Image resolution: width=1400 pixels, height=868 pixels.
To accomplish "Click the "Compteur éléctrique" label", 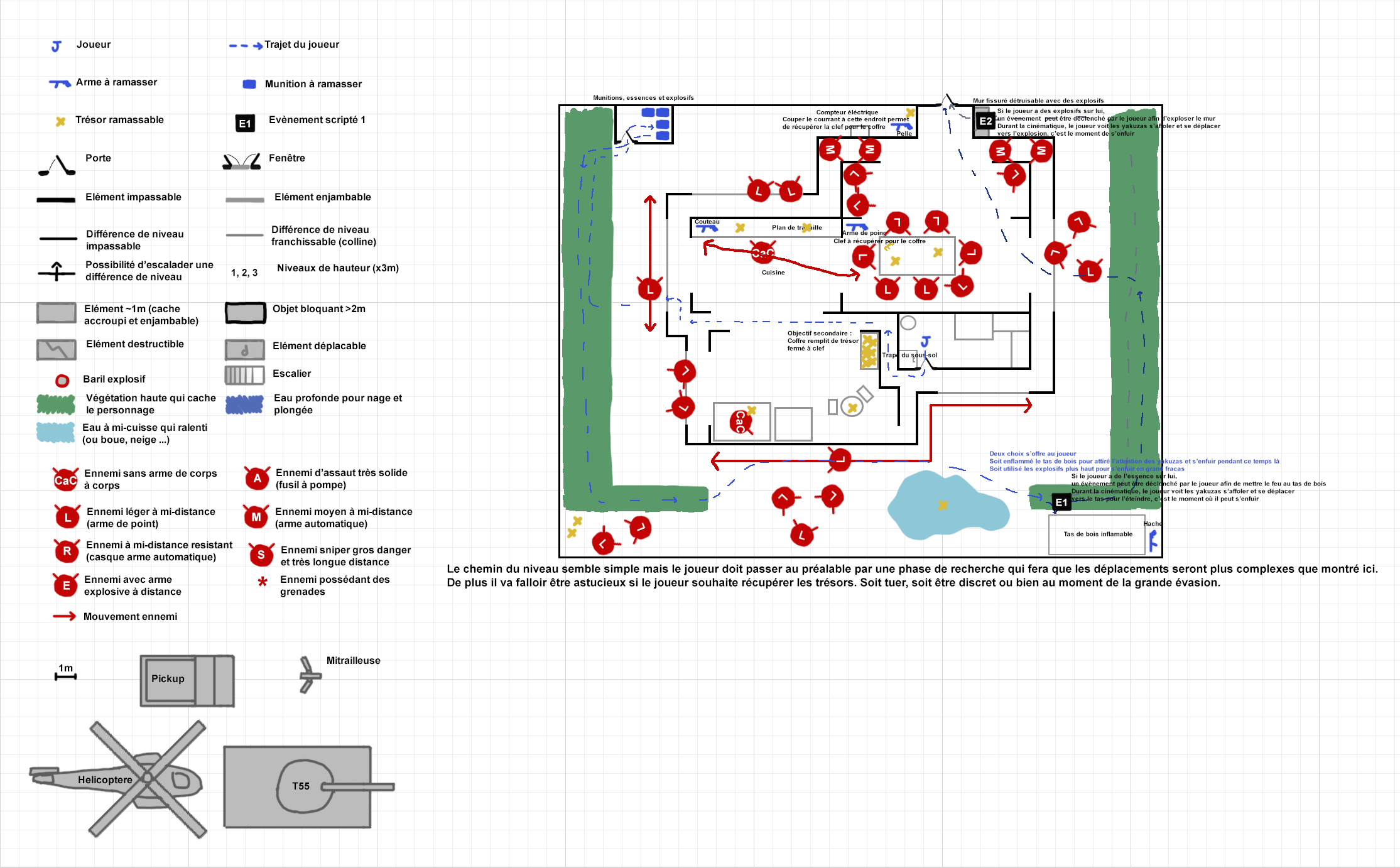I will (x=847, y=112).
